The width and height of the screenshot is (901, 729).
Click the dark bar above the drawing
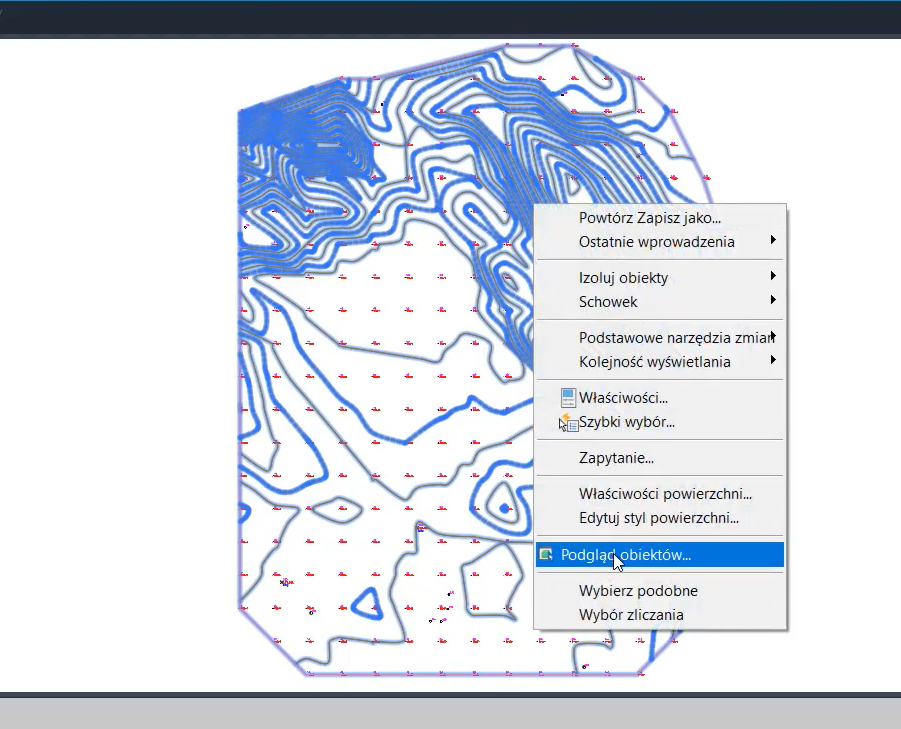pyautogui.click(x=450, y=18)
